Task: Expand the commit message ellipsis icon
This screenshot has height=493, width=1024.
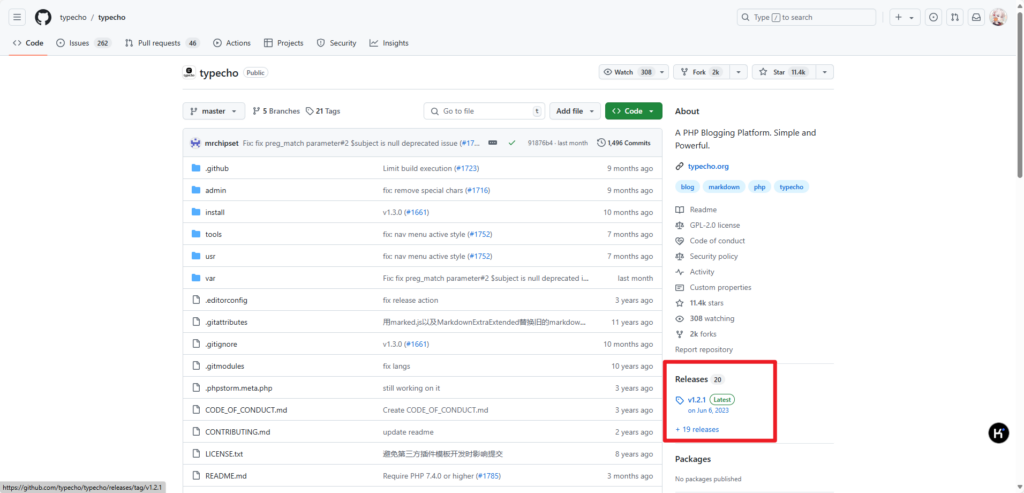Action: click(493, 142)
